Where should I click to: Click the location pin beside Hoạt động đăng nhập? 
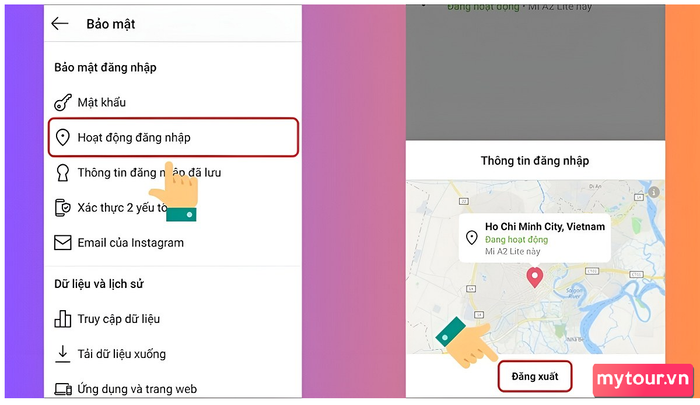[x=62, y=138]
